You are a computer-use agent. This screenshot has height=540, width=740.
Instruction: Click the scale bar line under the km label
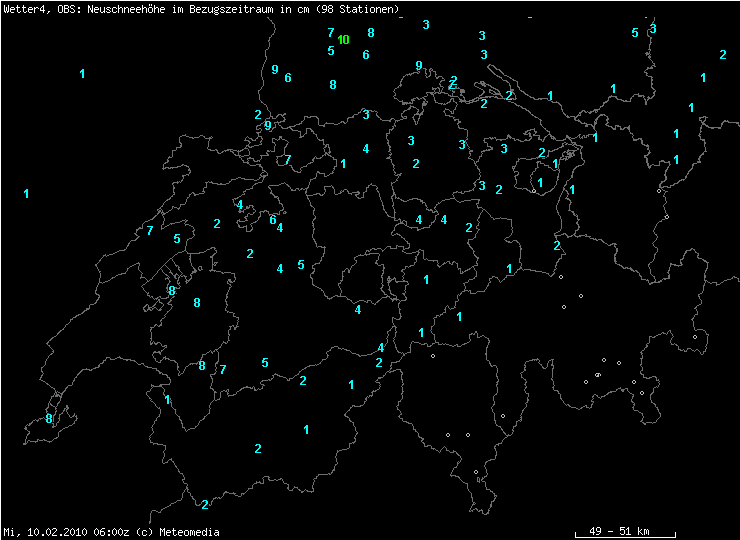click(x=625, y=537)
